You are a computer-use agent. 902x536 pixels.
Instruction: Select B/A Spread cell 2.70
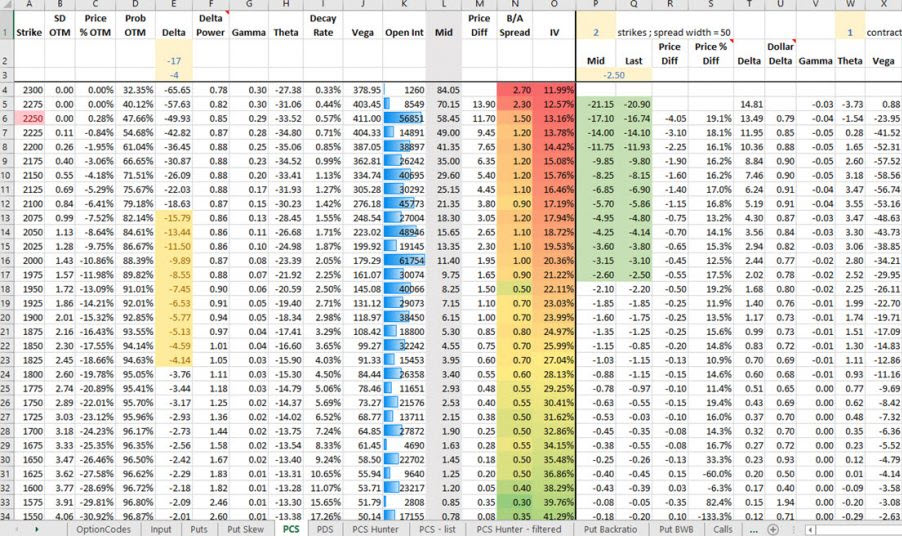pyautogui.click(x=515, y=90)
